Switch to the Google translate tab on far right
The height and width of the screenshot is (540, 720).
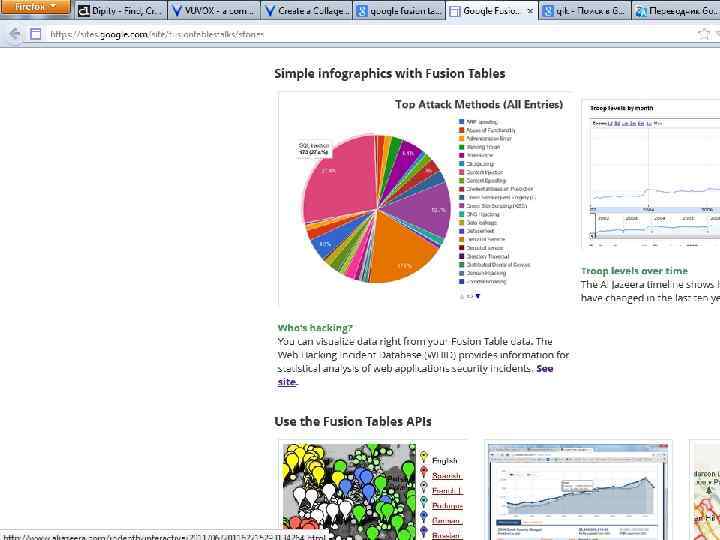(676, 11)
